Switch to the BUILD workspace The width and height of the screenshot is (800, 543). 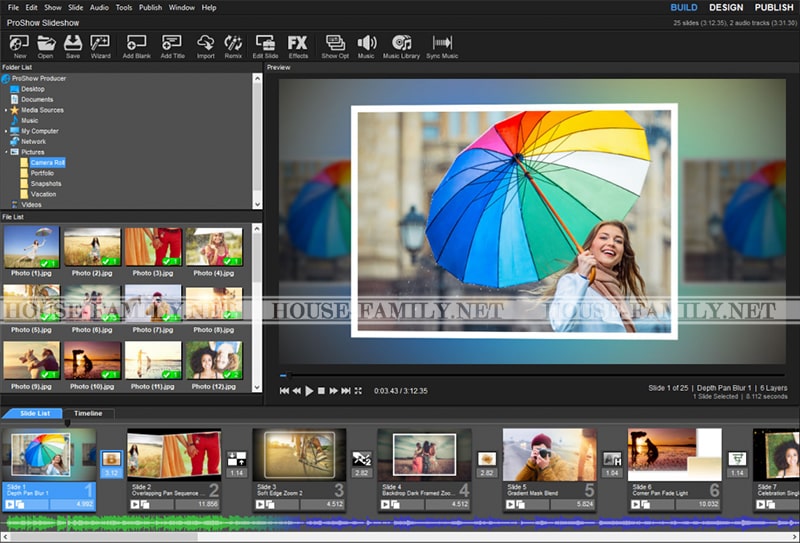click(684, 8)
